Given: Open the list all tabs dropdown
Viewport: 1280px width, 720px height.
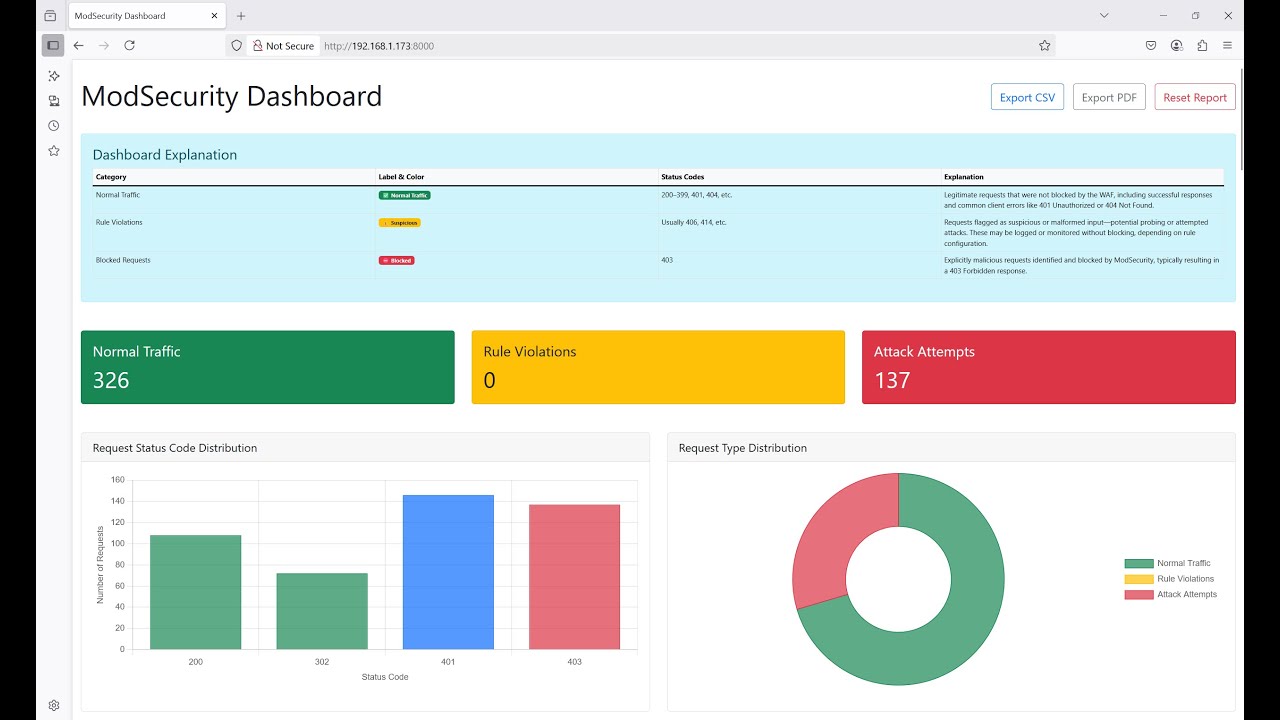Looking at the screenshot, I should tap(1104, 16).
